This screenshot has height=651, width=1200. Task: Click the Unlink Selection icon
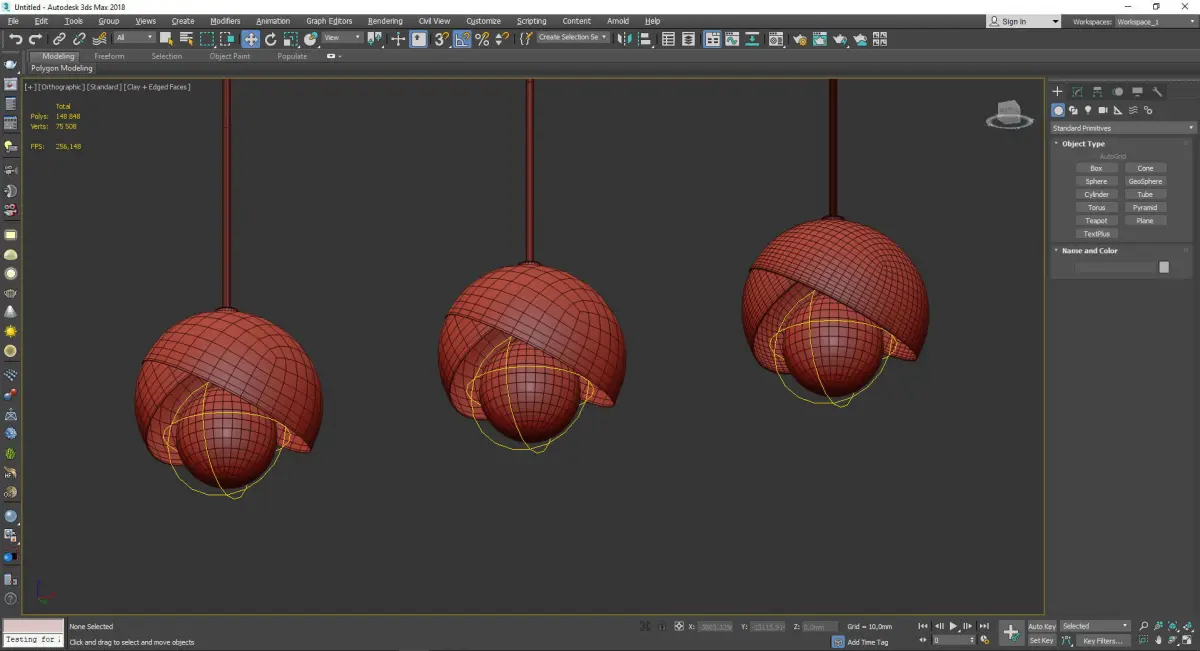[x=80, y=39]
